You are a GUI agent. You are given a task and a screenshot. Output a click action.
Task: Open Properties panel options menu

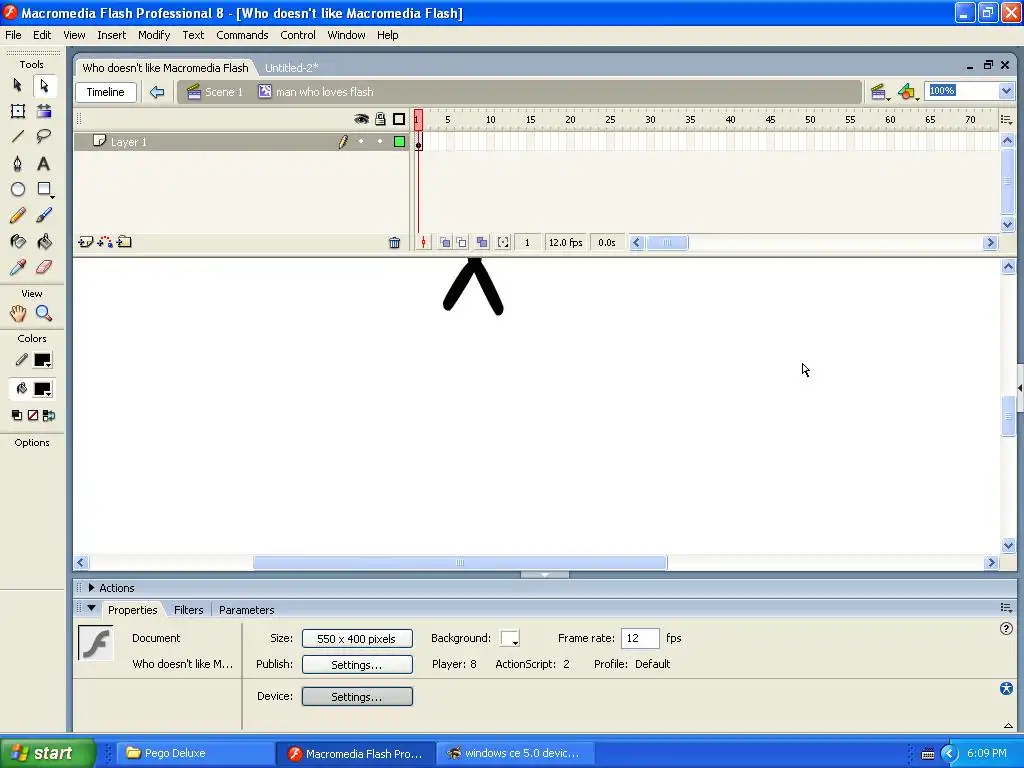click(x=1006, y=607)
